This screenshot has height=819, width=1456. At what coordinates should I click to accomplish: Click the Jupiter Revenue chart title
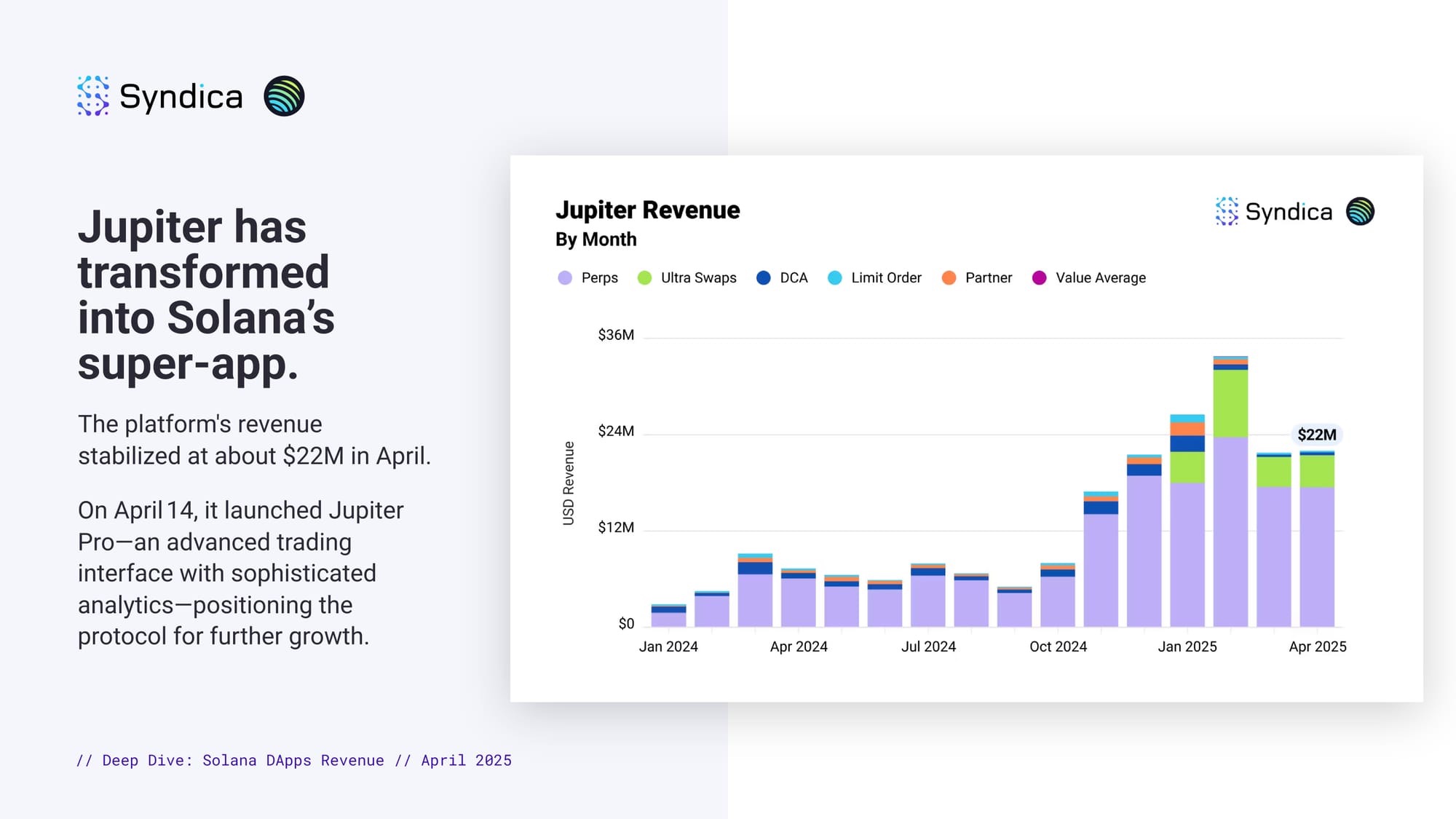(x=647, y=210)
